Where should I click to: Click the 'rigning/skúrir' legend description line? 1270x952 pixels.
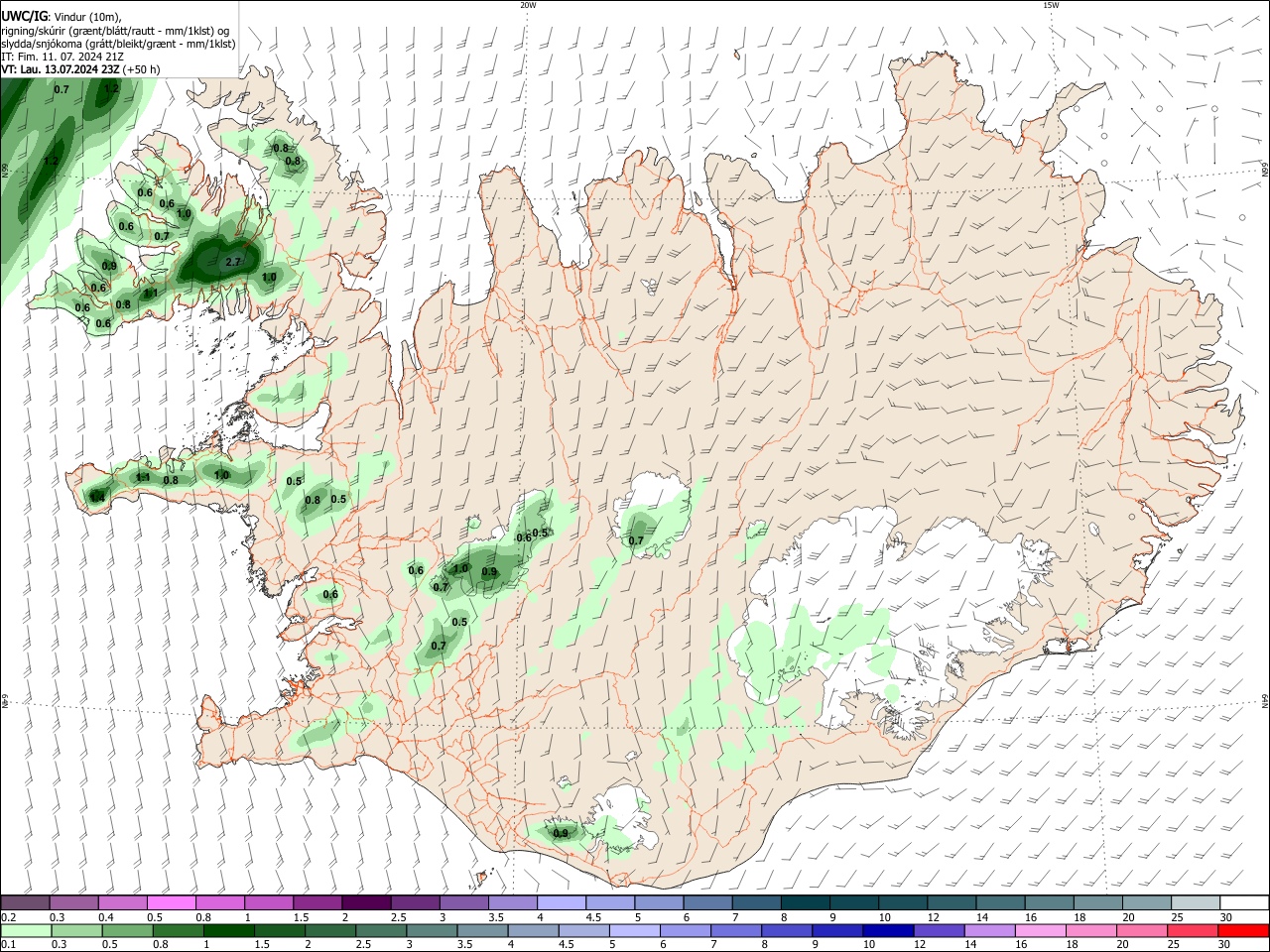[116, 31]
